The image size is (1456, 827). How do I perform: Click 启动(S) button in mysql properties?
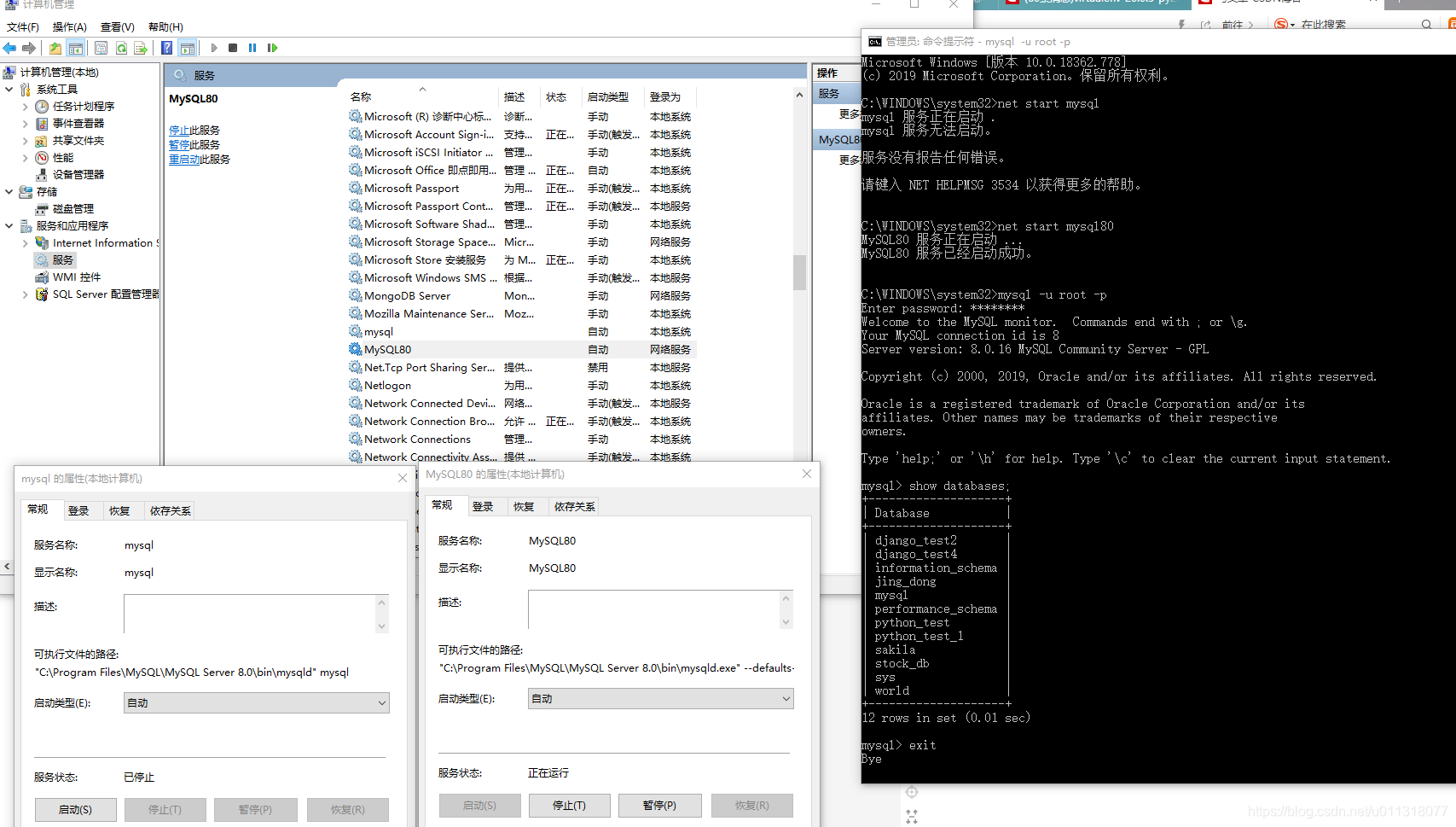click(x=76, y=809)
